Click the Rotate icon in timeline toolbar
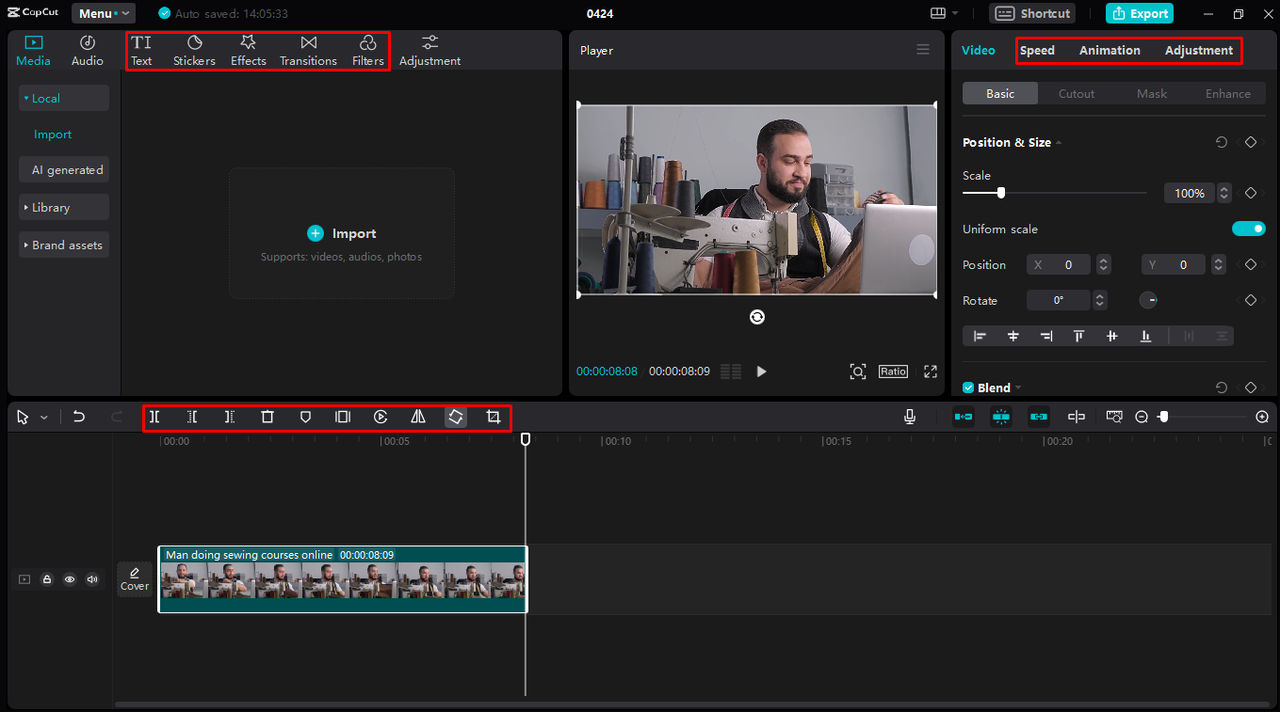 pyautogui.click(x=455, y=417)
